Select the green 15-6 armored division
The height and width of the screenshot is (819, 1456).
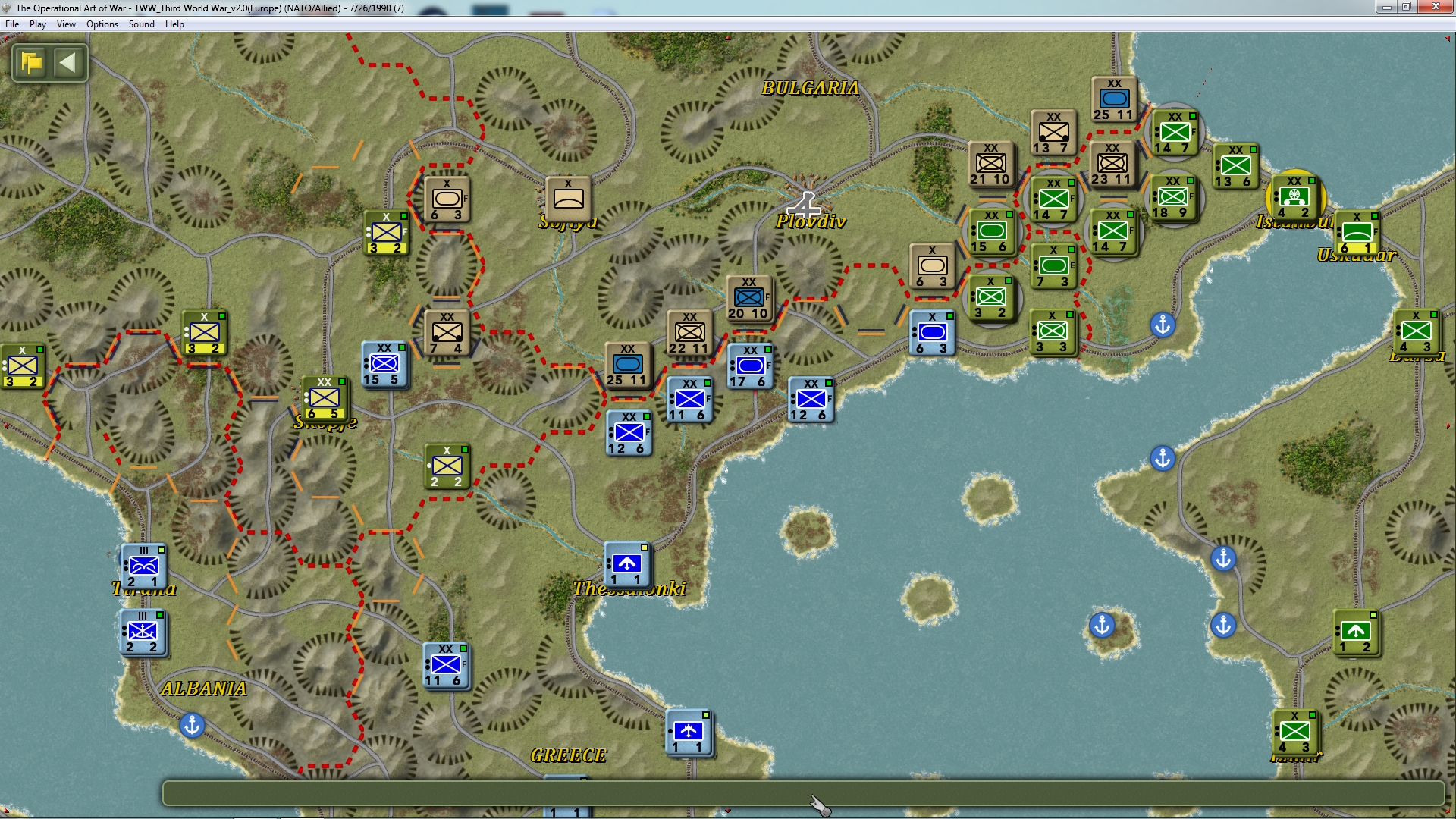click(991, 231)
